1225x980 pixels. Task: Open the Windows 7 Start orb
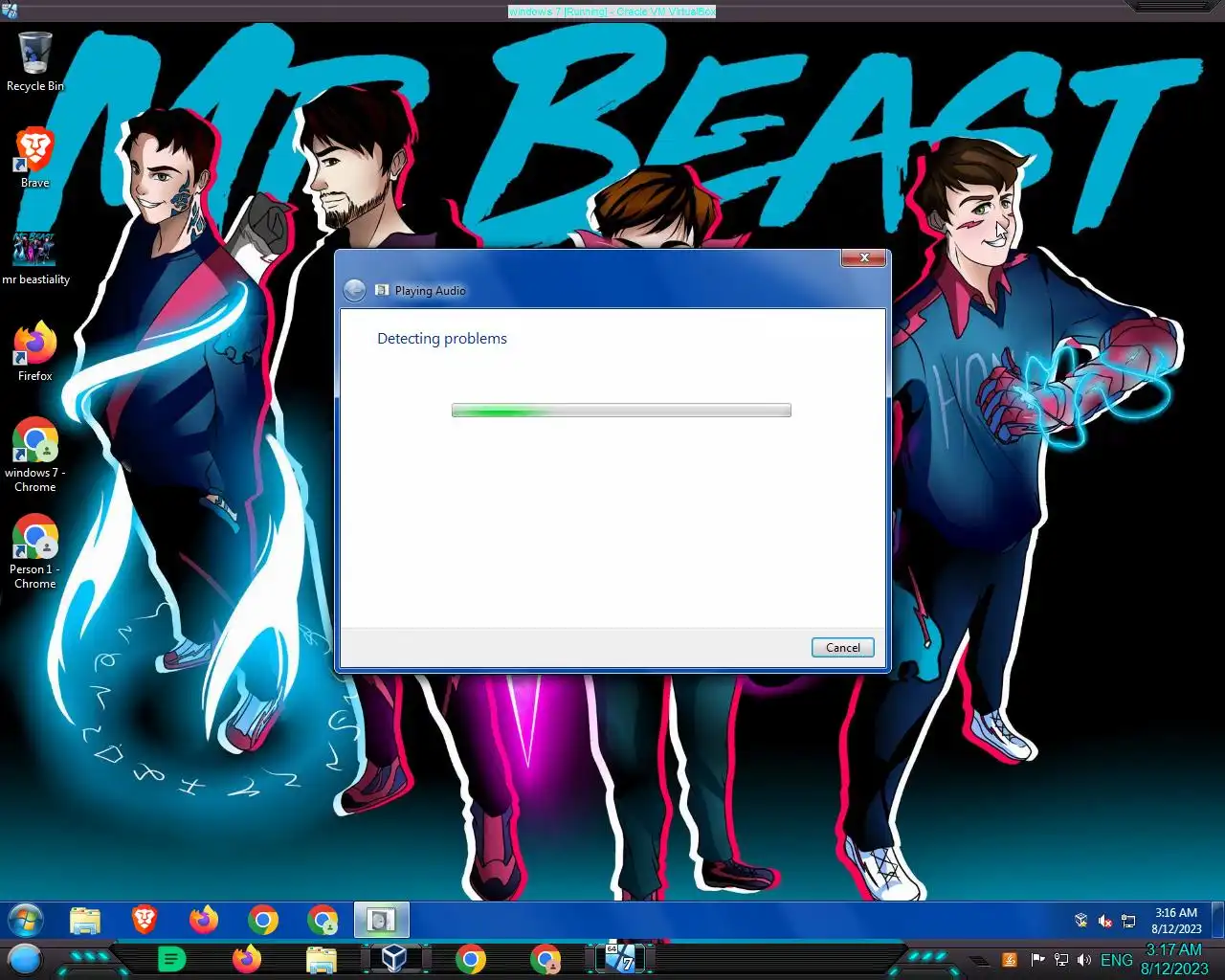(x=26, y=921)
